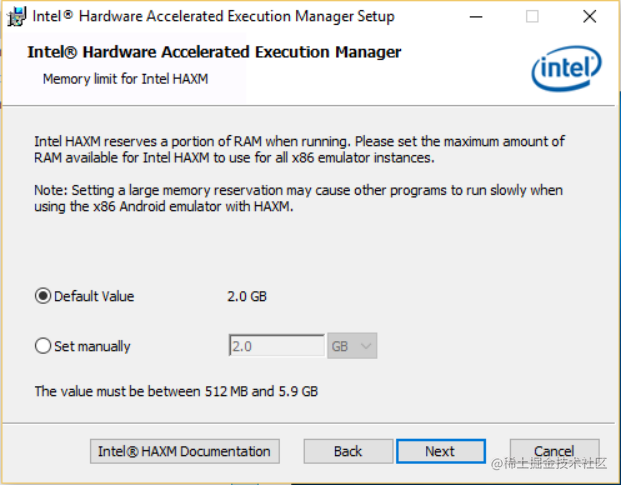Go Back to the previous setup step

[x=348, y=451]
